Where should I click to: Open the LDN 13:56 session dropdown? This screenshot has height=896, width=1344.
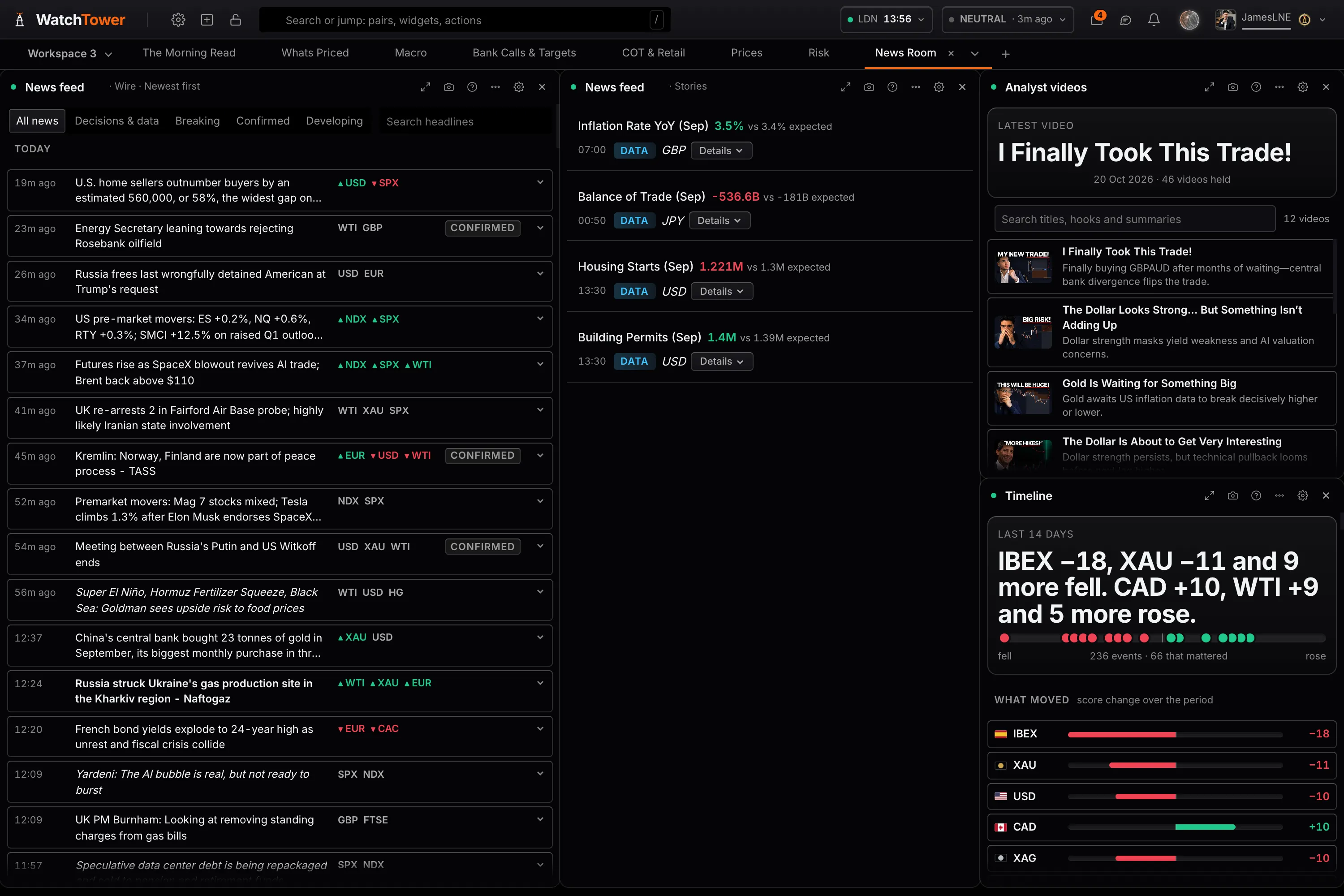(x=886, y=19)
